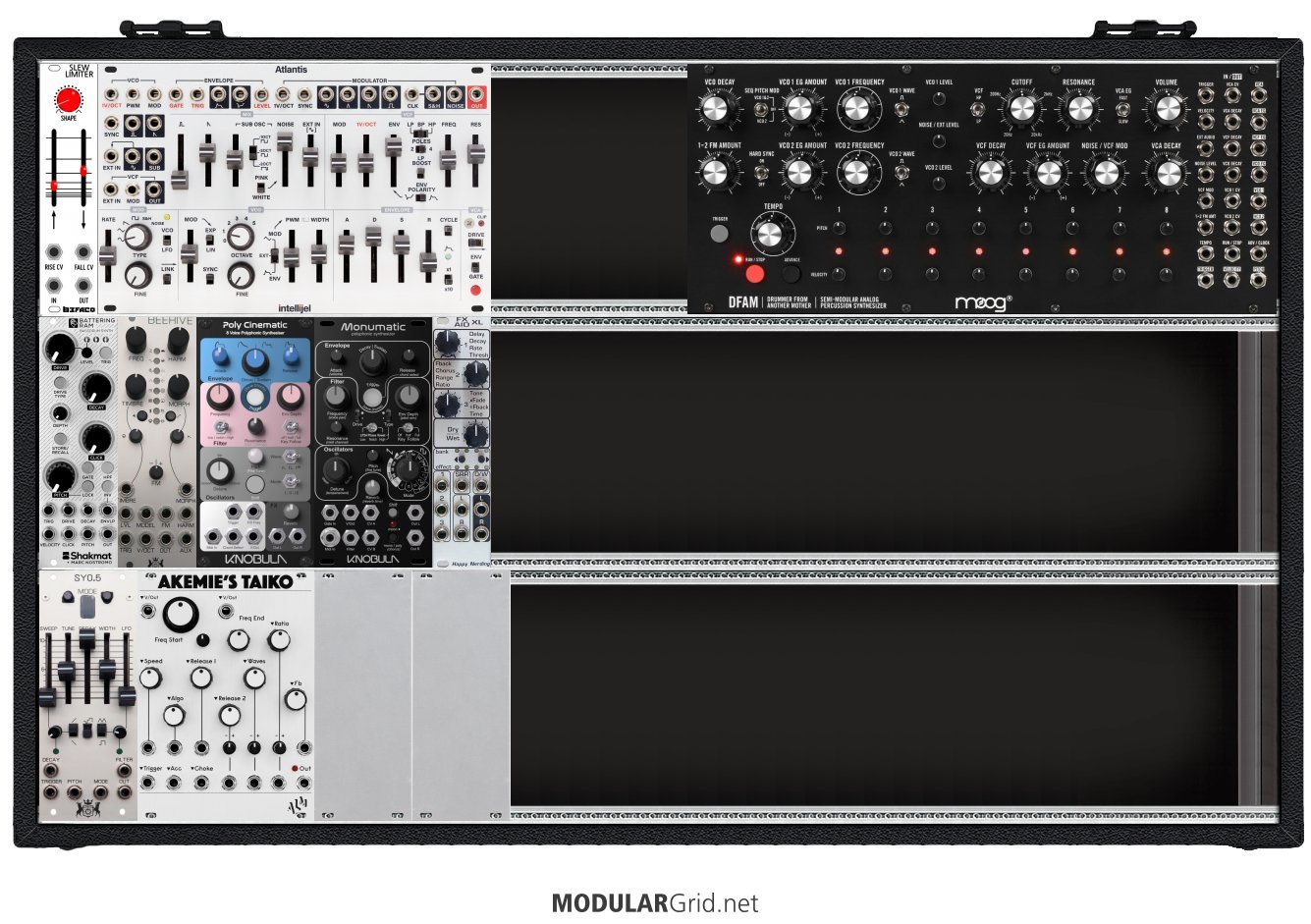This screenshot has height=924, width=1311.
Task: Click the SY0.5 PITCH jack
Action: coord(76,792)
